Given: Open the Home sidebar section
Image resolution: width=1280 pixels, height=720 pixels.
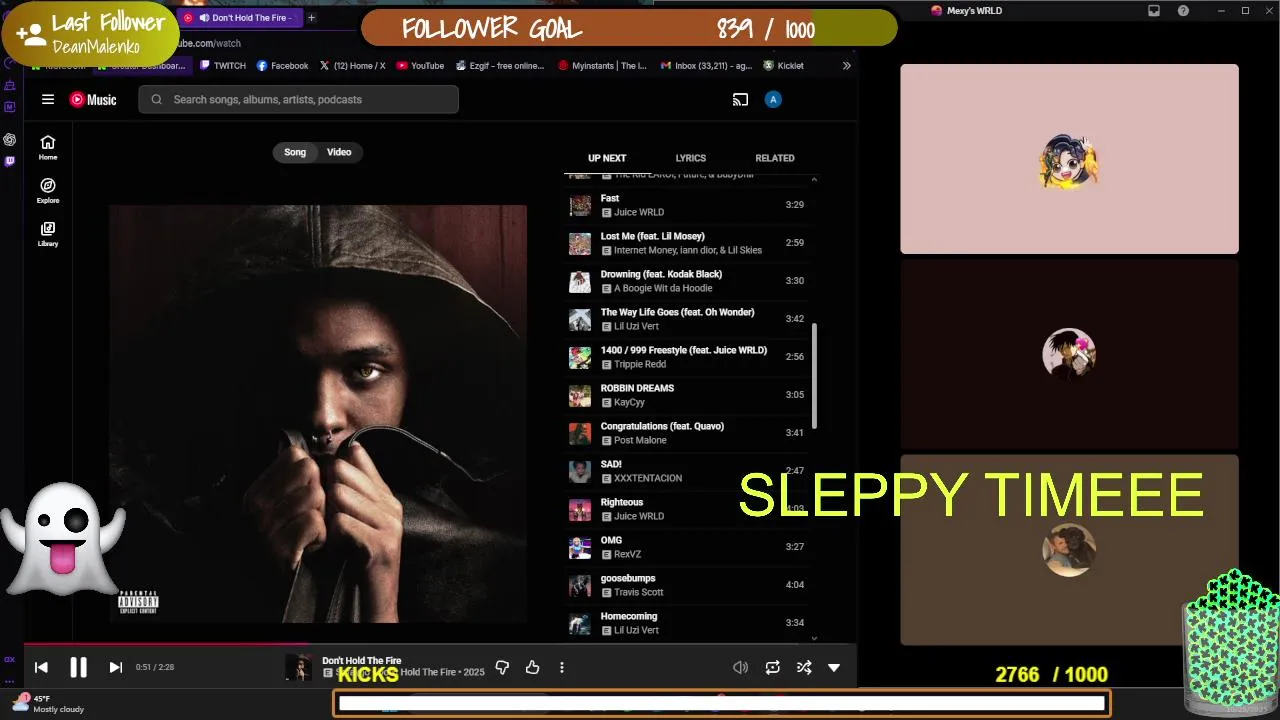Looking at the screenshot, I should point(48,147).
